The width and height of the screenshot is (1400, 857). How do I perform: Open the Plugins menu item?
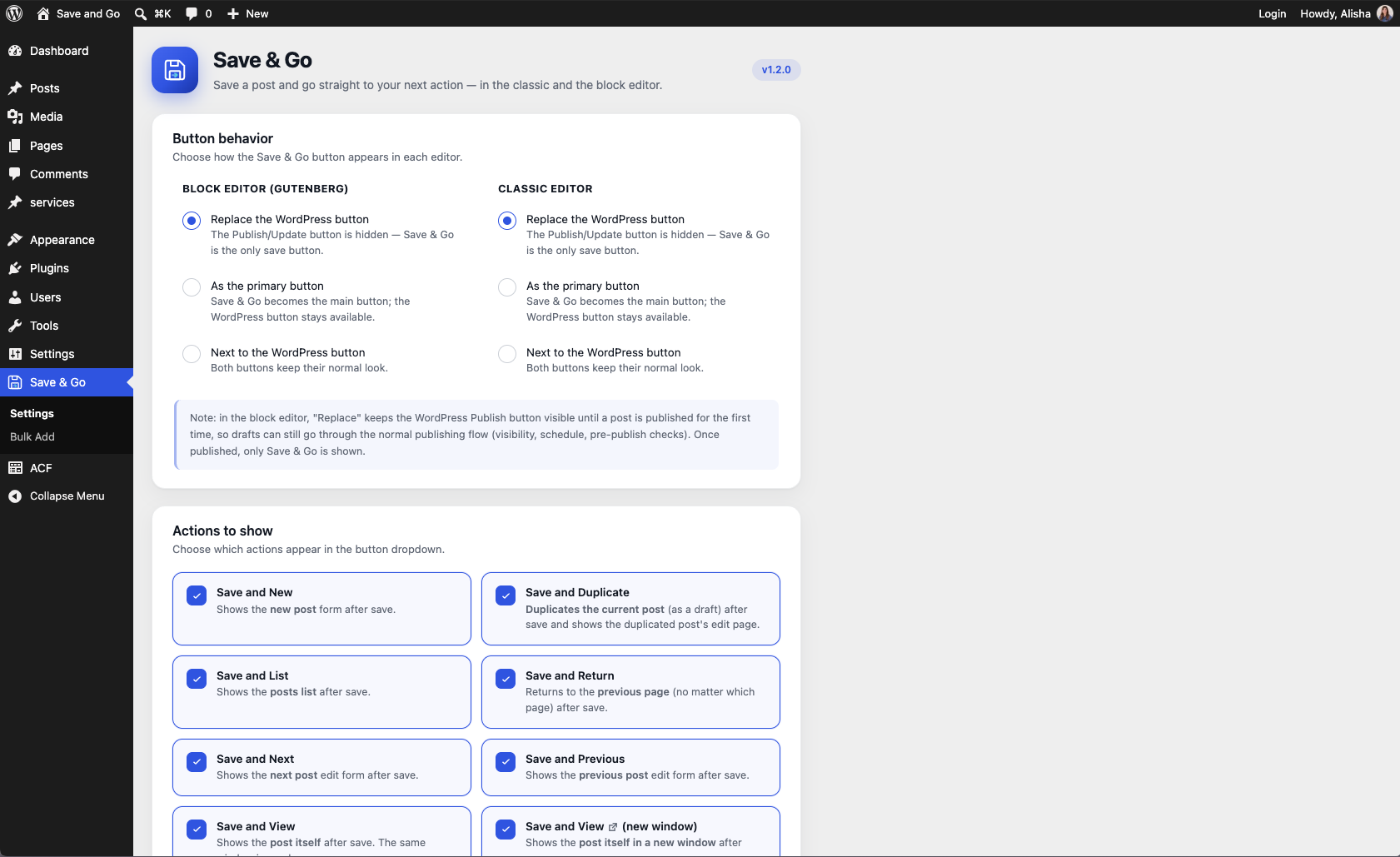(67, 268)
